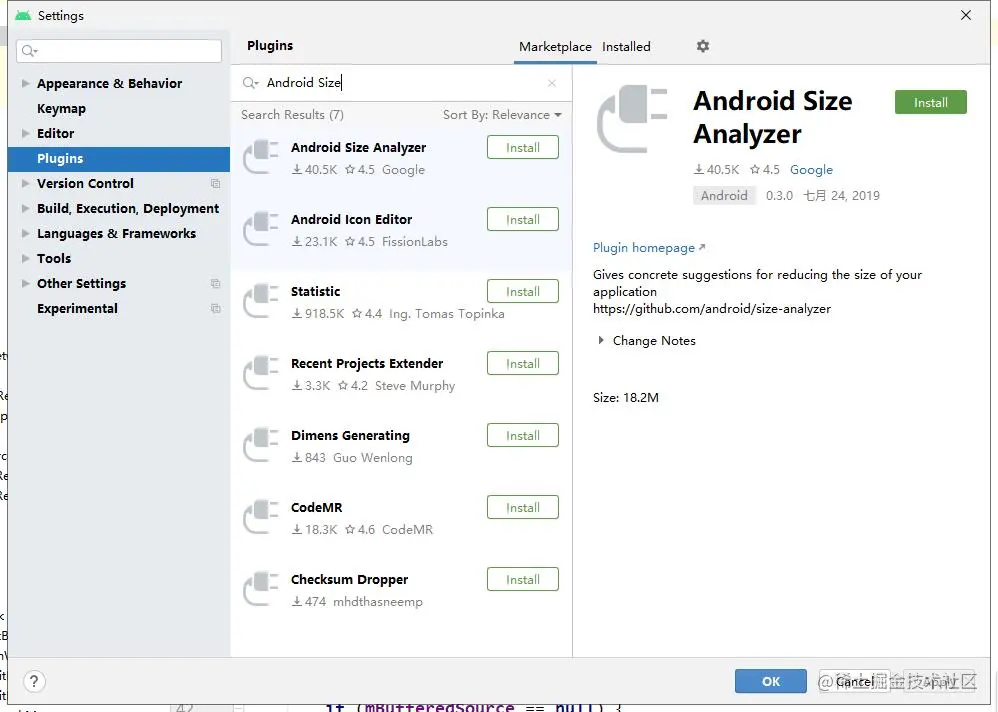
Task: Click the large plugin logo in details pane
Action: tap(632, 119)
